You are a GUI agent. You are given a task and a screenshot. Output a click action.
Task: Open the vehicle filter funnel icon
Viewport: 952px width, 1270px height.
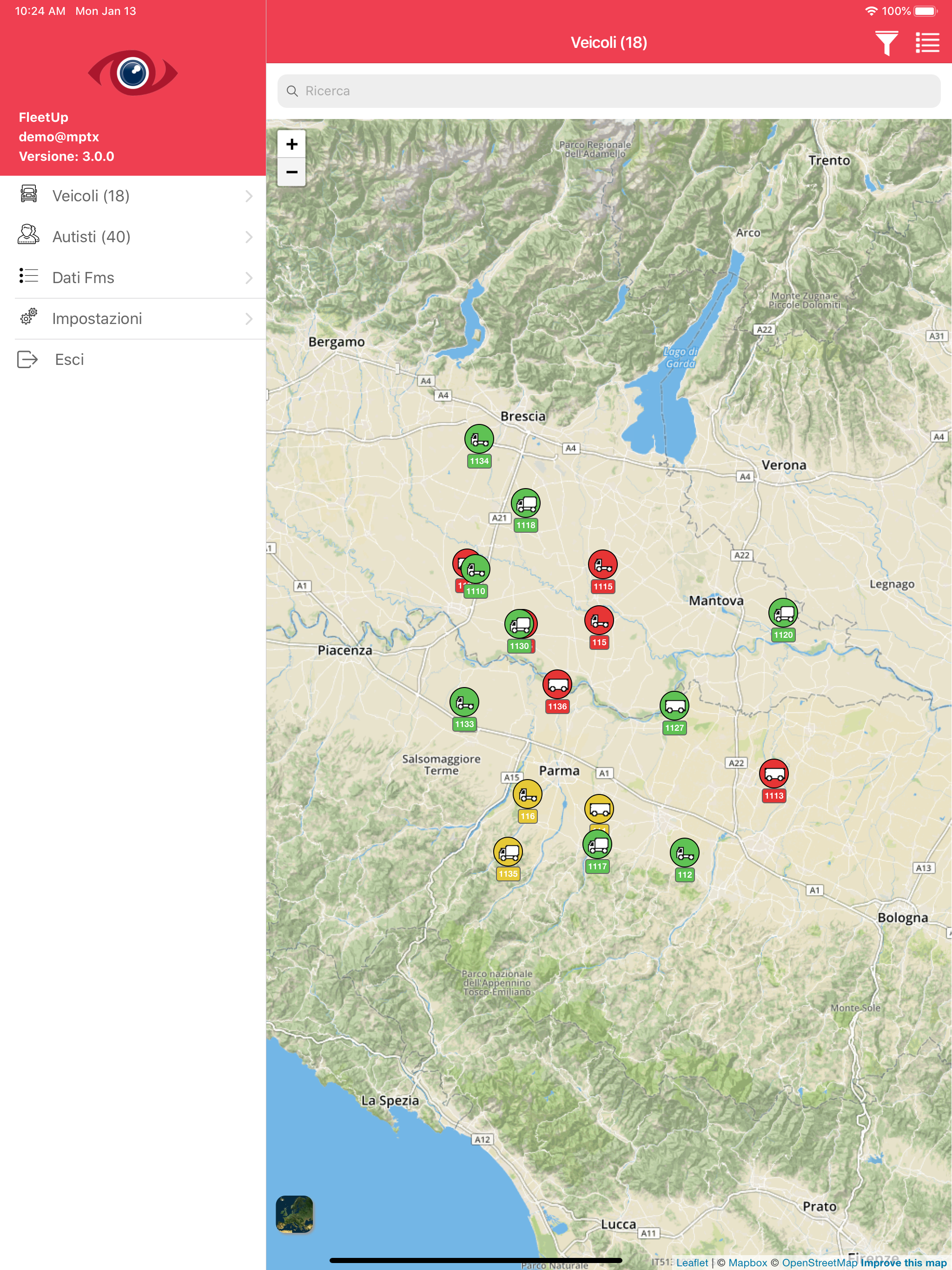click(x=886, y=43)
